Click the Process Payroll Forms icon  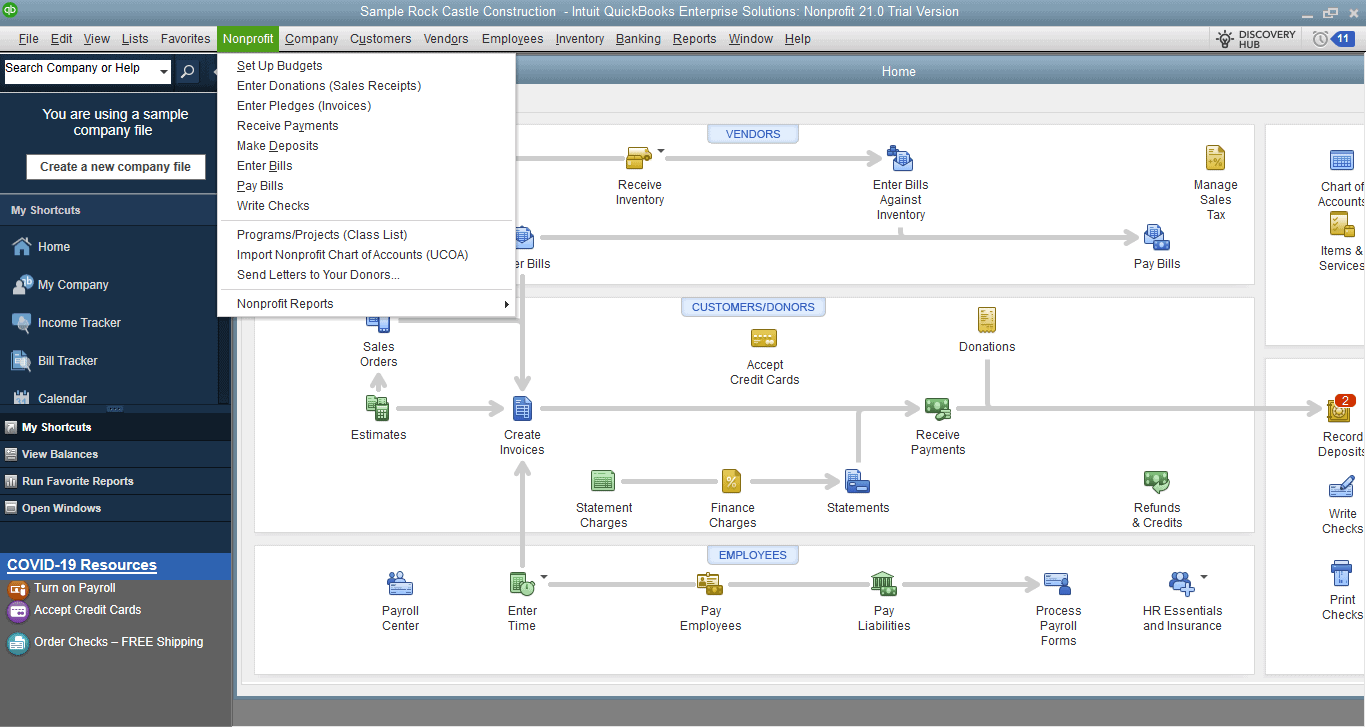[x=1057, y=584]
